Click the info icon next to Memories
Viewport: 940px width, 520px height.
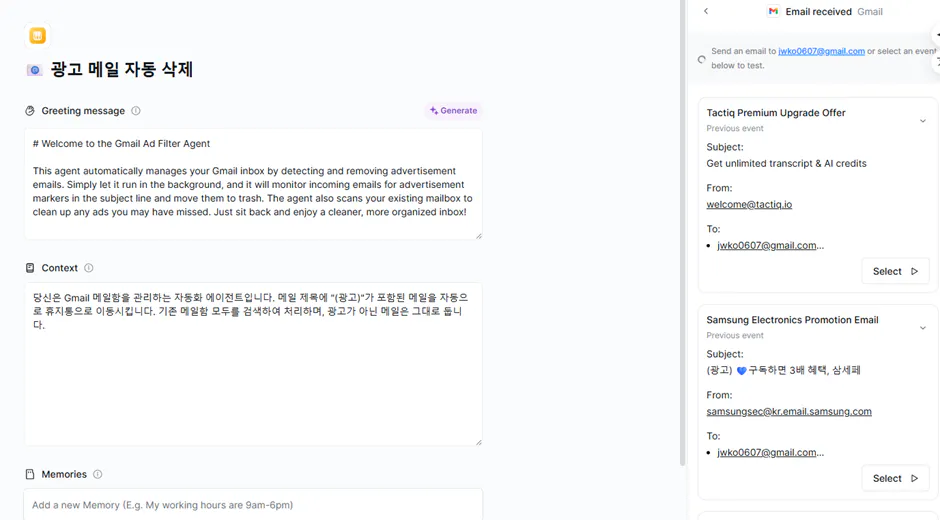(98, 474)
